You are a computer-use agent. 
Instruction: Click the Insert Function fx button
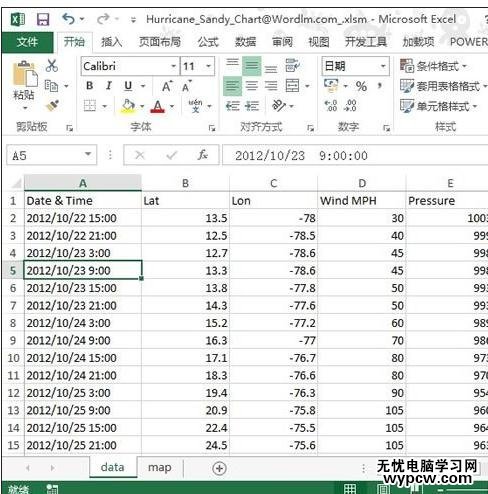[202, 155]
